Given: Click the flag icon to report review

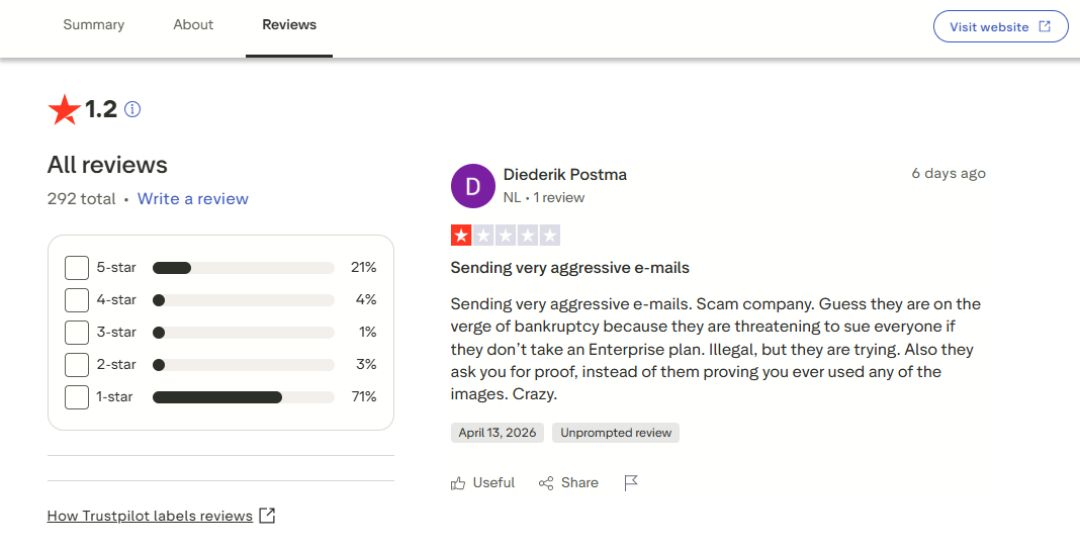Looking at the screenshot, I should [x=631, y=483].
